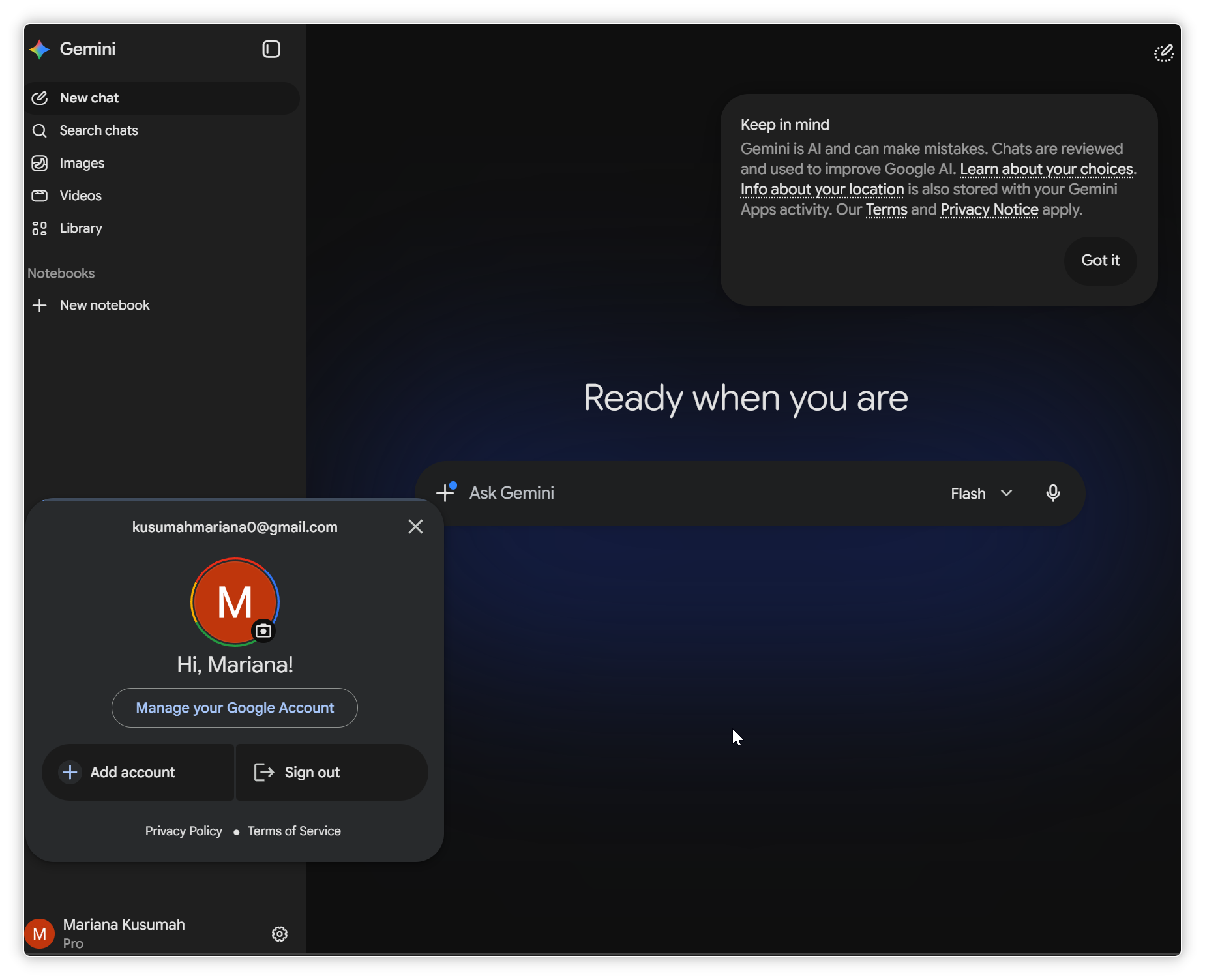
Task: Click the plus attach icon in prompt box
Action: click(x=445, y=492)
